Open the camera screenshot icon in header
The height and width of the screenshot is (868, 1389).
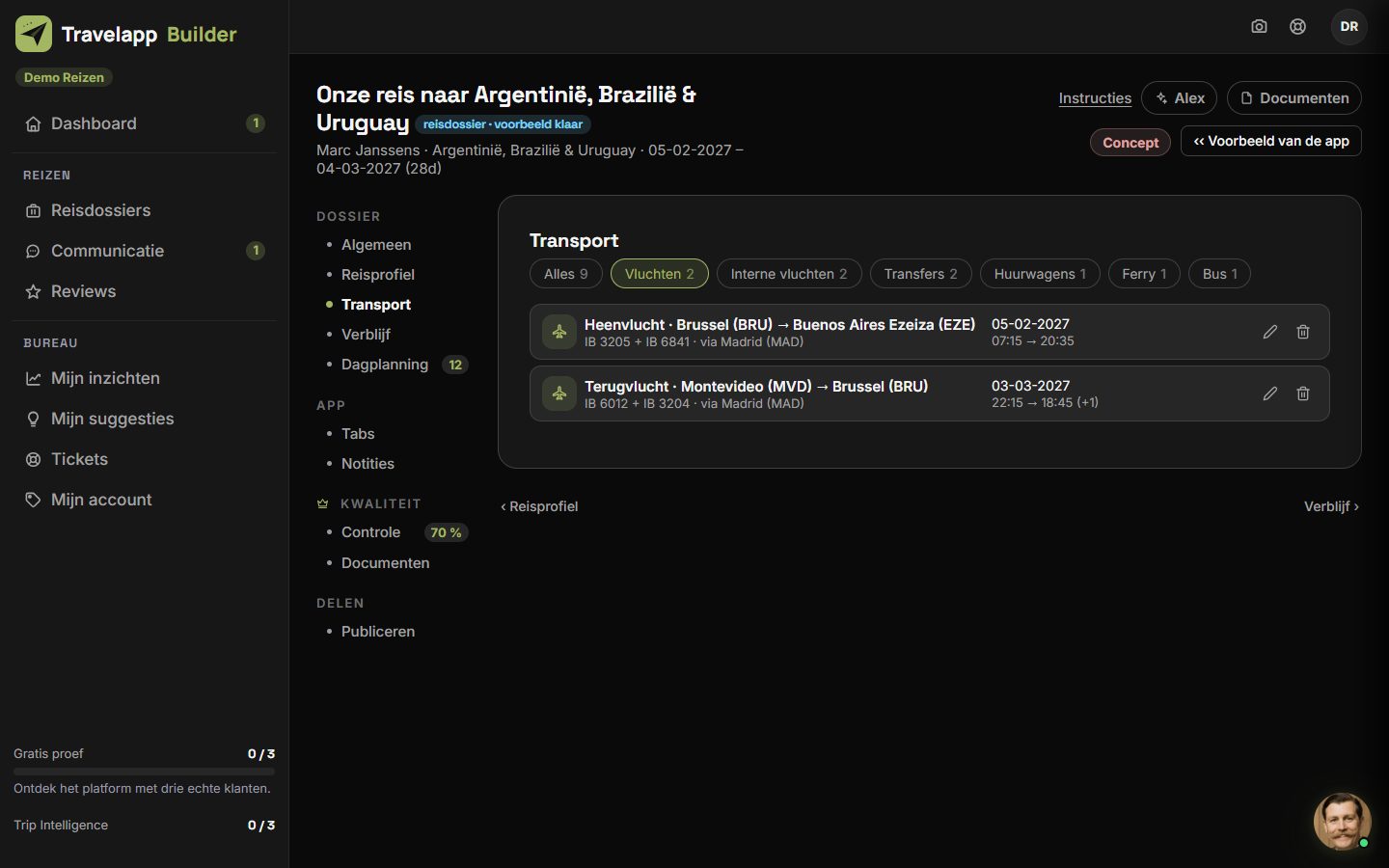coord(1259,27)
